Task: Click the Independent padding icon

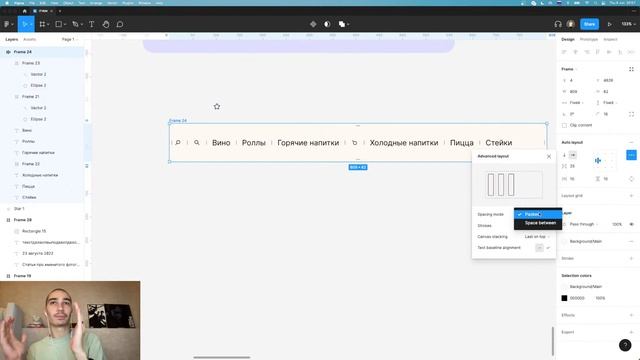Action: click(x=631, y=179)
